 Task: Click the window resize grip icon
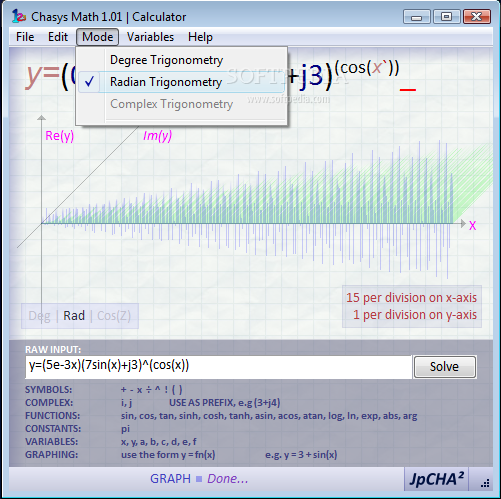point(485,483)
